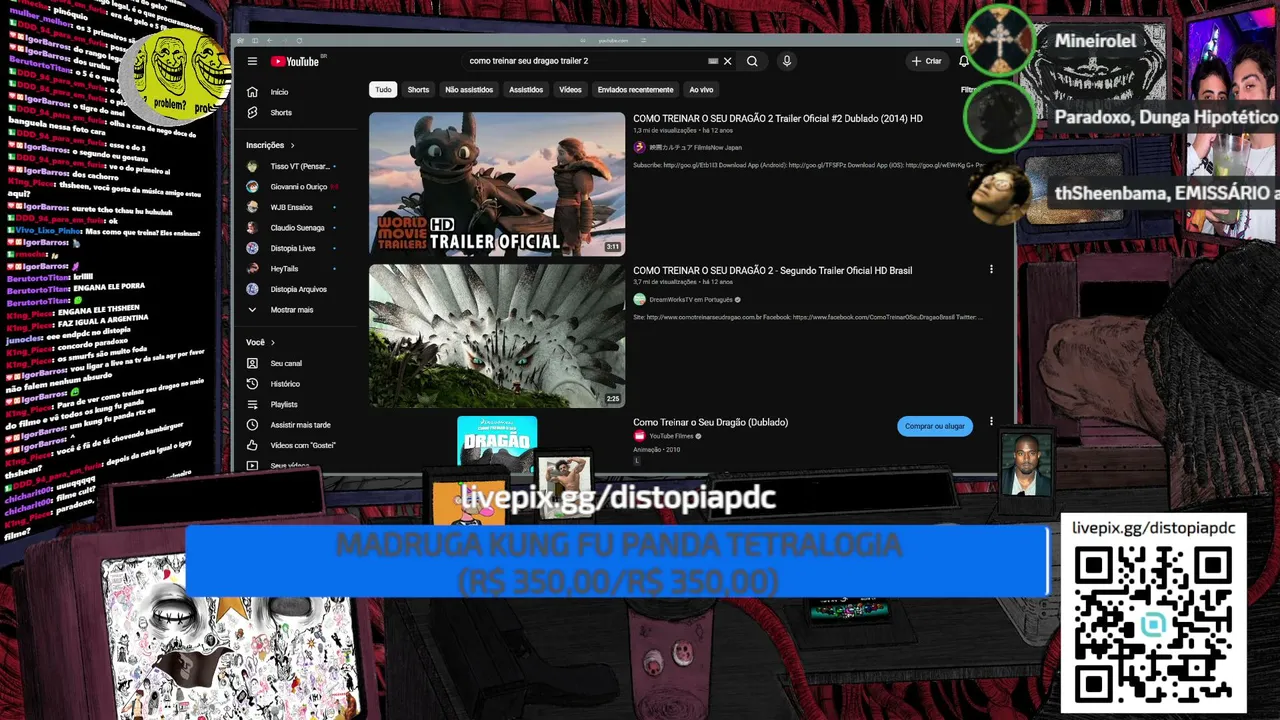The width and height of the screenshot is (1280, 720).
Task: Run search with the magnifying glass button
Action: click(x=752, y=61)
